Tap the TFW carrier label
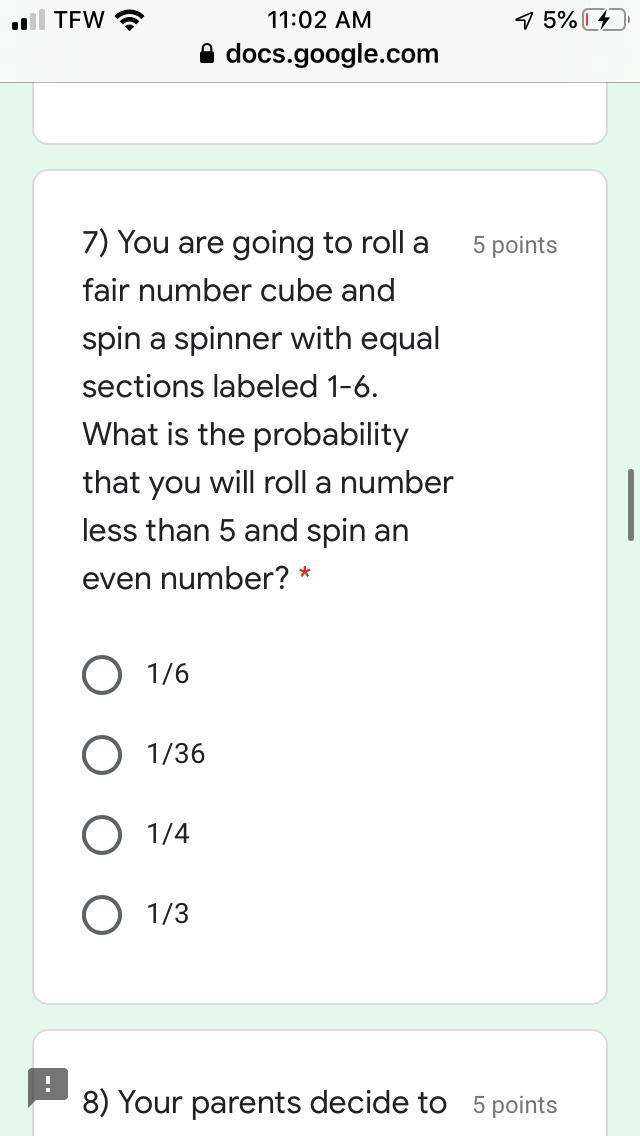 click(79, 20)
